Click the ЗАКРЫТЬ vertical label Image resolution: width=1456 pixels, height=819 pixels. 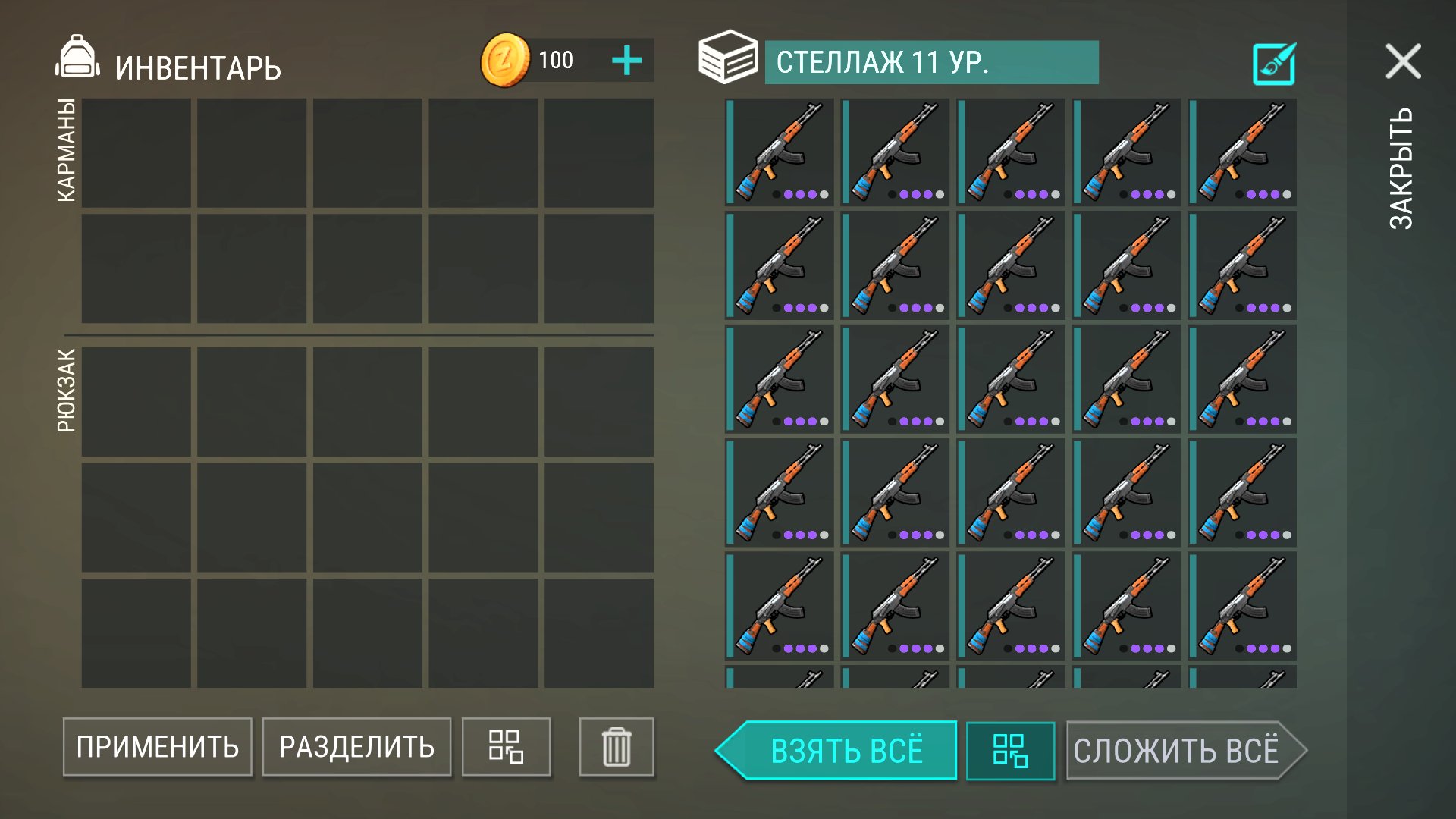tap(1401, 168)
